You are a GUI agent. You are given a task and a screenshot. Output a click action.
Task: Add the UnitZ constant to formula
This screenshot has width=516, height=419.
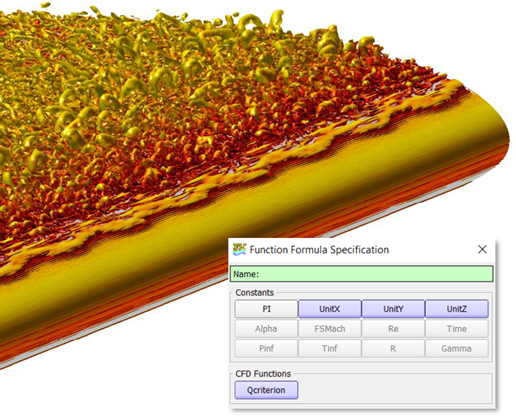point(457,309)
